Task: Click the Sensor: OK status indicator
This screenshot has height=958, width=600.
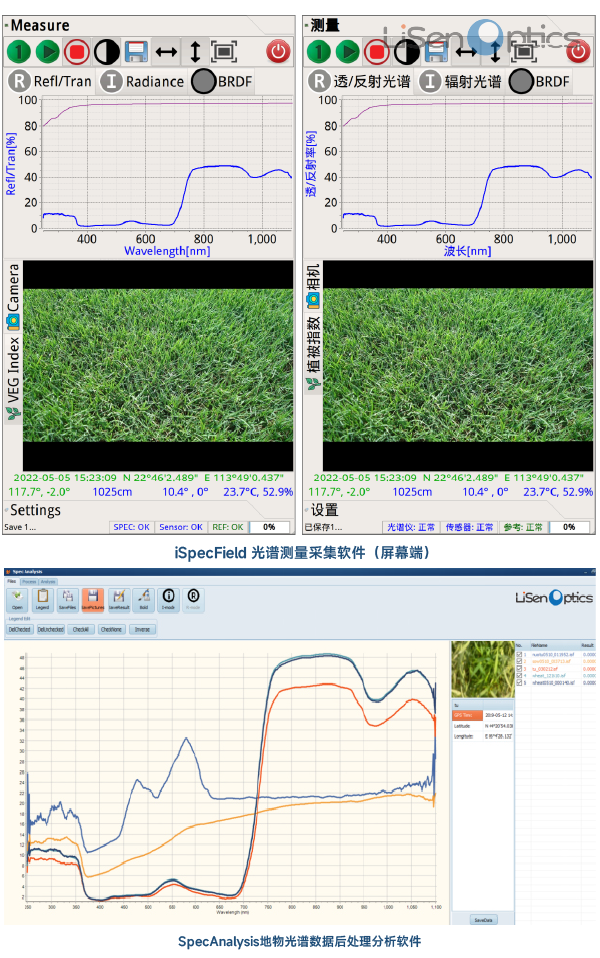Action: point(181,527)
